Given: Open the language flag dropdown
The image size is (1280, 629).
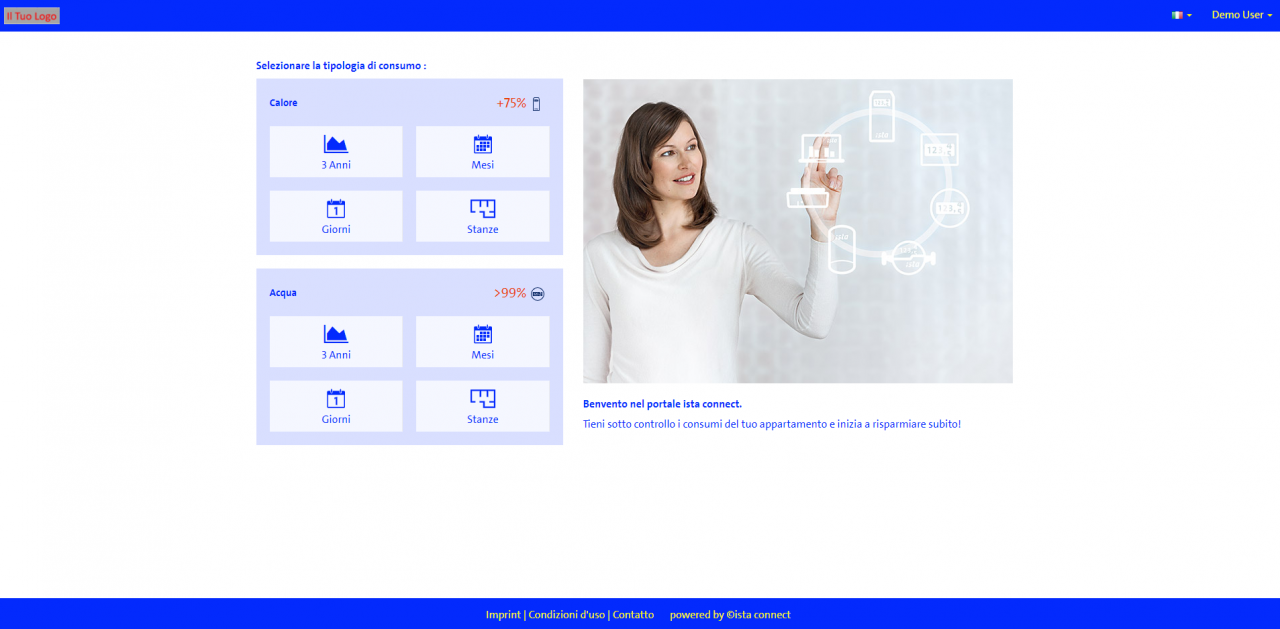Looking at the screenshot, I should tap(1182, 15).
